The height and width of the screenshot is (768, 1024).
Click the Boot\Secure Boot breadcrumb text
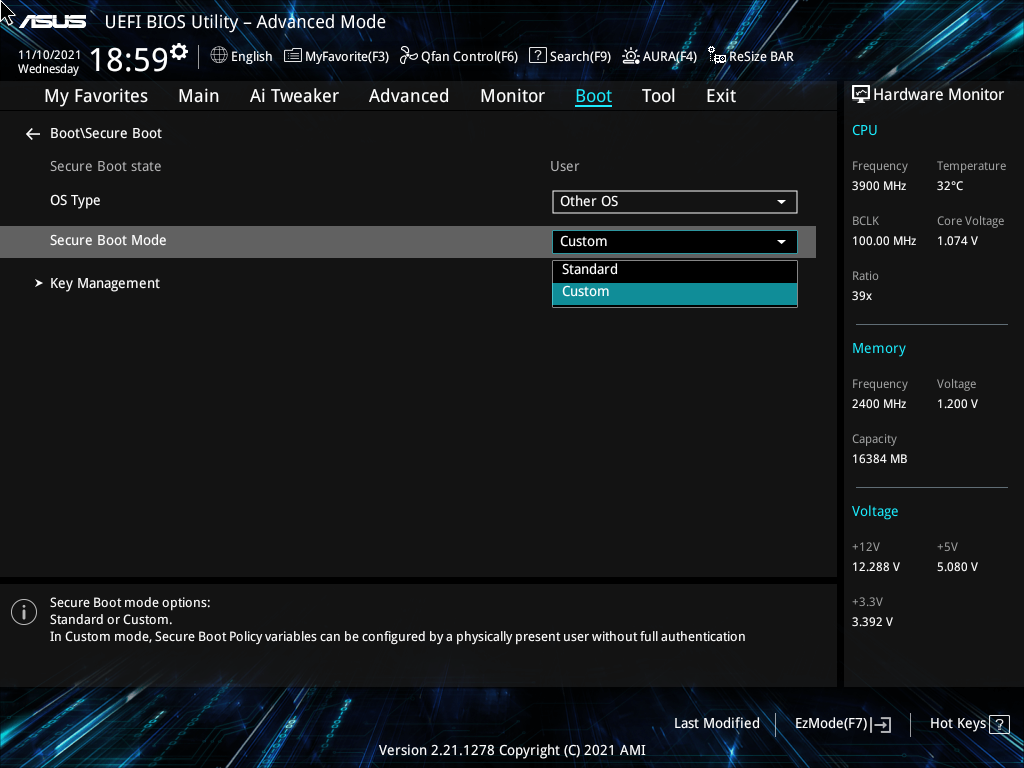[106, 133]
